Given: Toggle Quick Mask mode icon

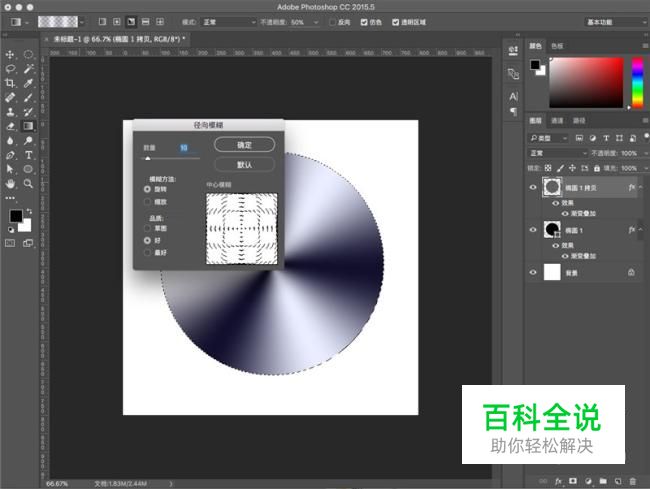Looking at the screenshot, I should point(10,243).
